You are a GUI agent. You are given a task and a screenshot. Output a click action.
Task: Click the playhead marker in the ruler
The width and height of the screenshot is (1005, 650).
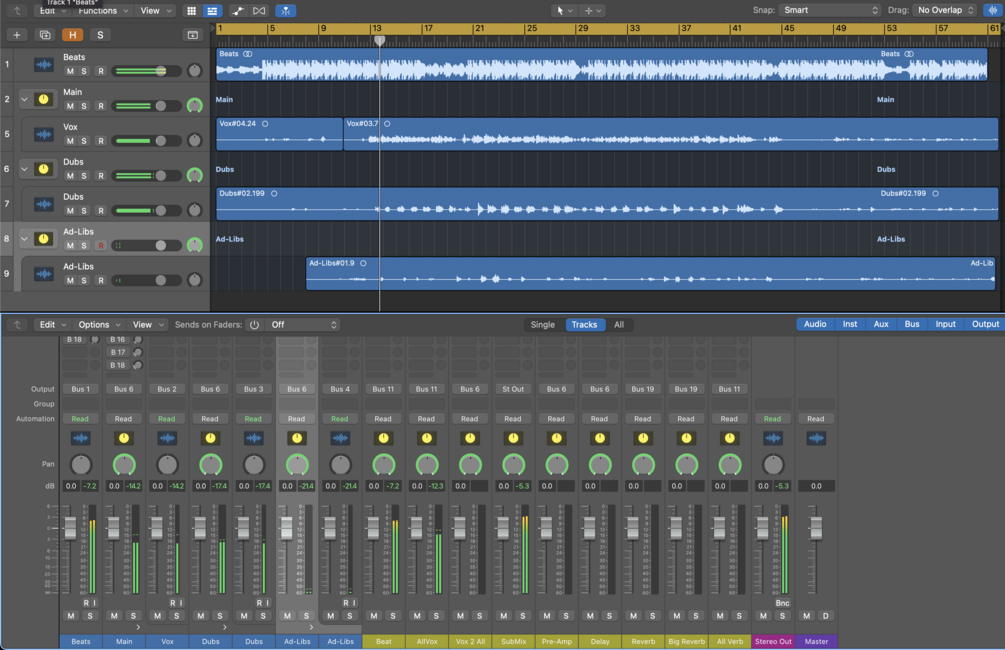point(379,40)
